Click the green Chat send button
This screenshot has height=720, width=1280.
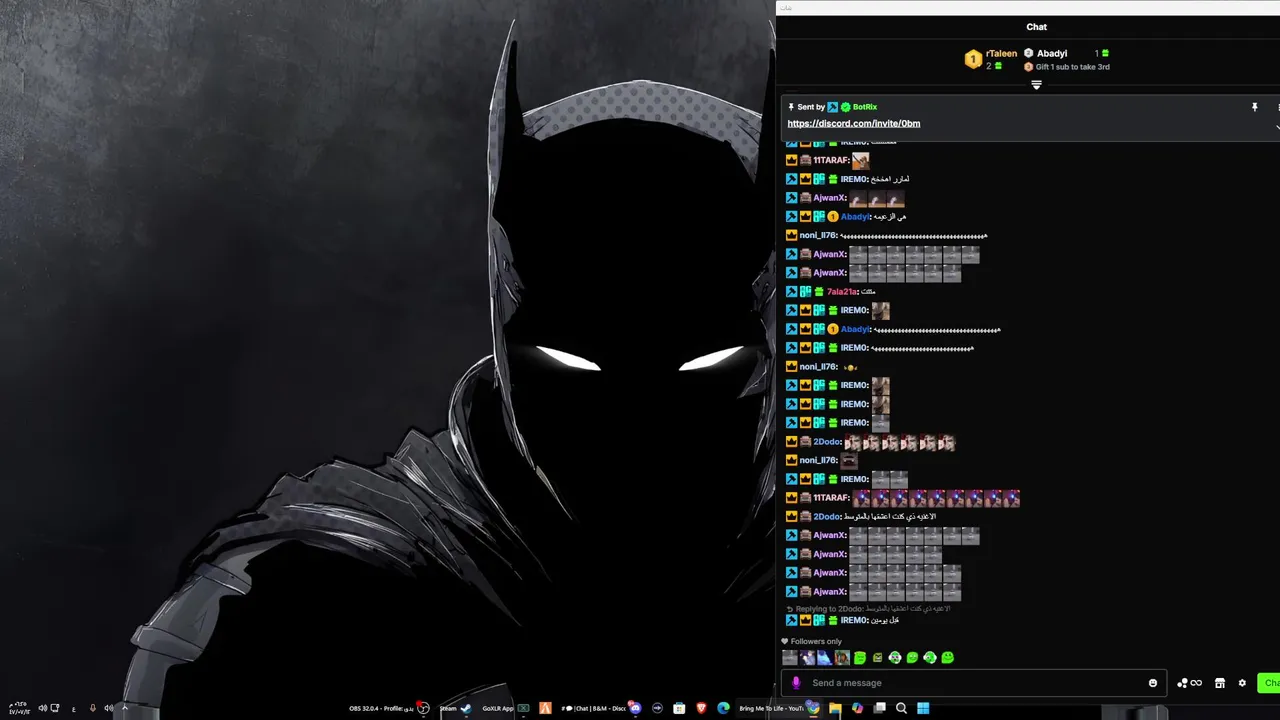(x=1268, y=683)
